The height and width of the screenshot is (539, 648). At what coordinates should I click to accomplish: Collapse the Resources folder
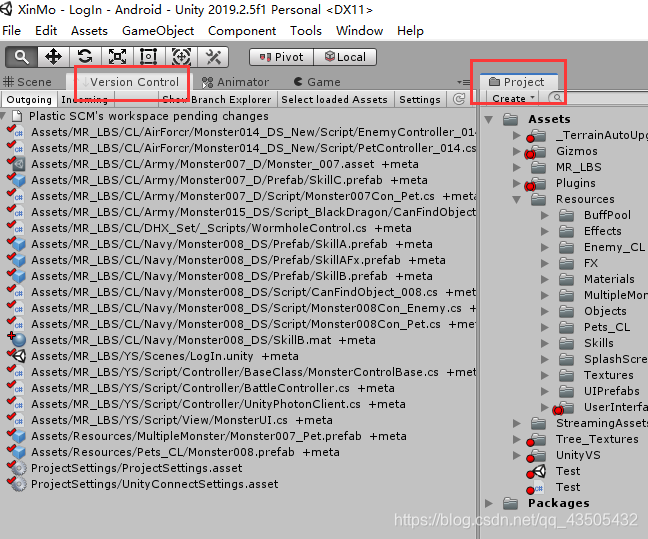click(517, 200)
